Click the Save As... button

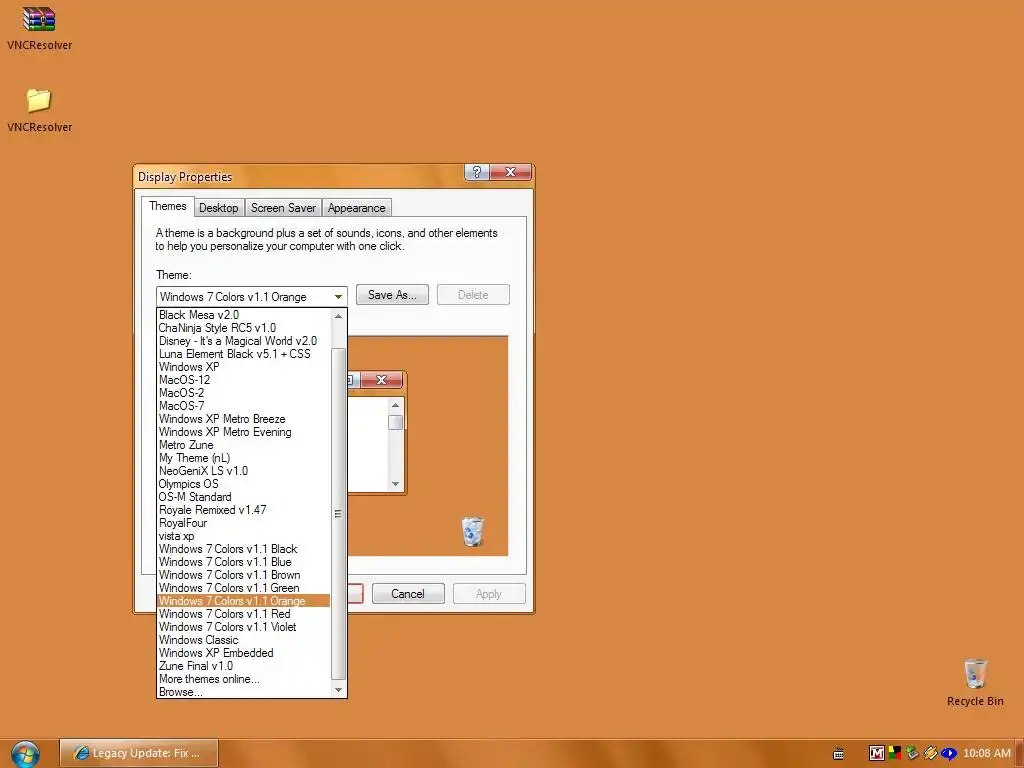point(392,295)
